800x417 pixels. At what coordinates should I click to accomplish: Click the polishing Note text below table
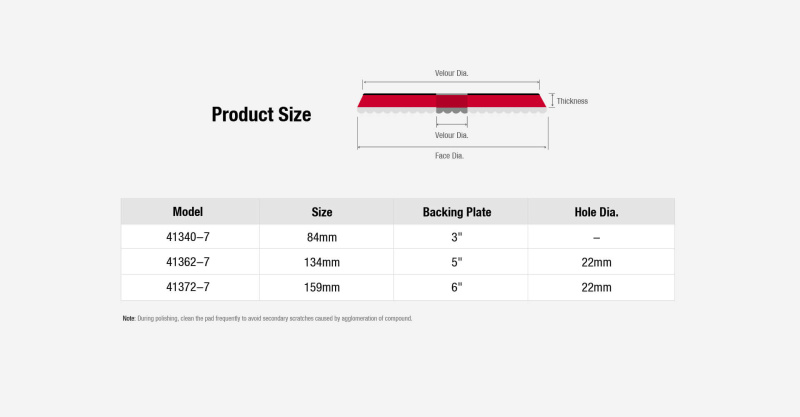[x=267, y=318]
